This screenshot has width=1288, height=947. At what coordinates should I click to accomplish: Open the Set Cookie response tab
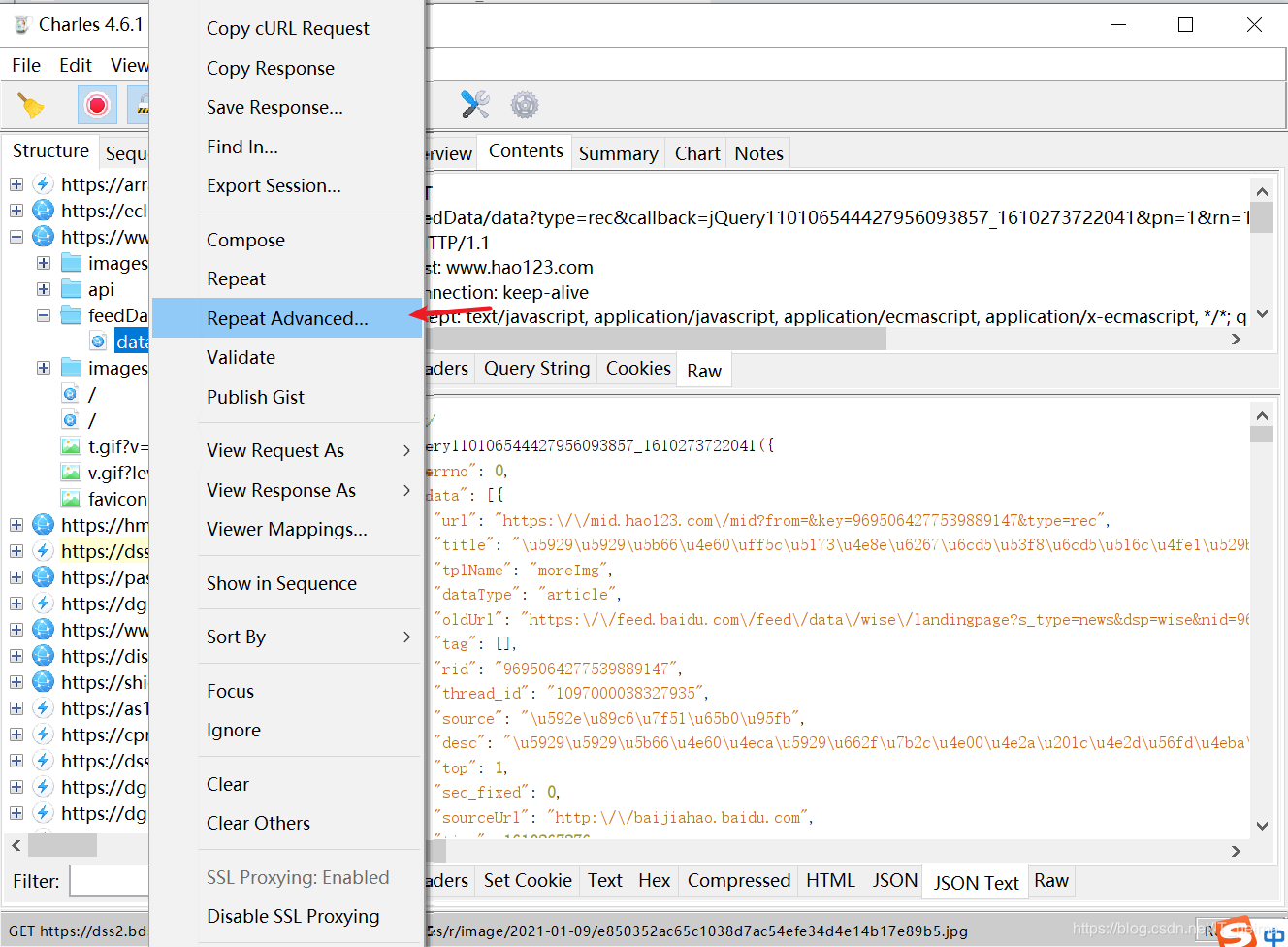click(528, 881)
